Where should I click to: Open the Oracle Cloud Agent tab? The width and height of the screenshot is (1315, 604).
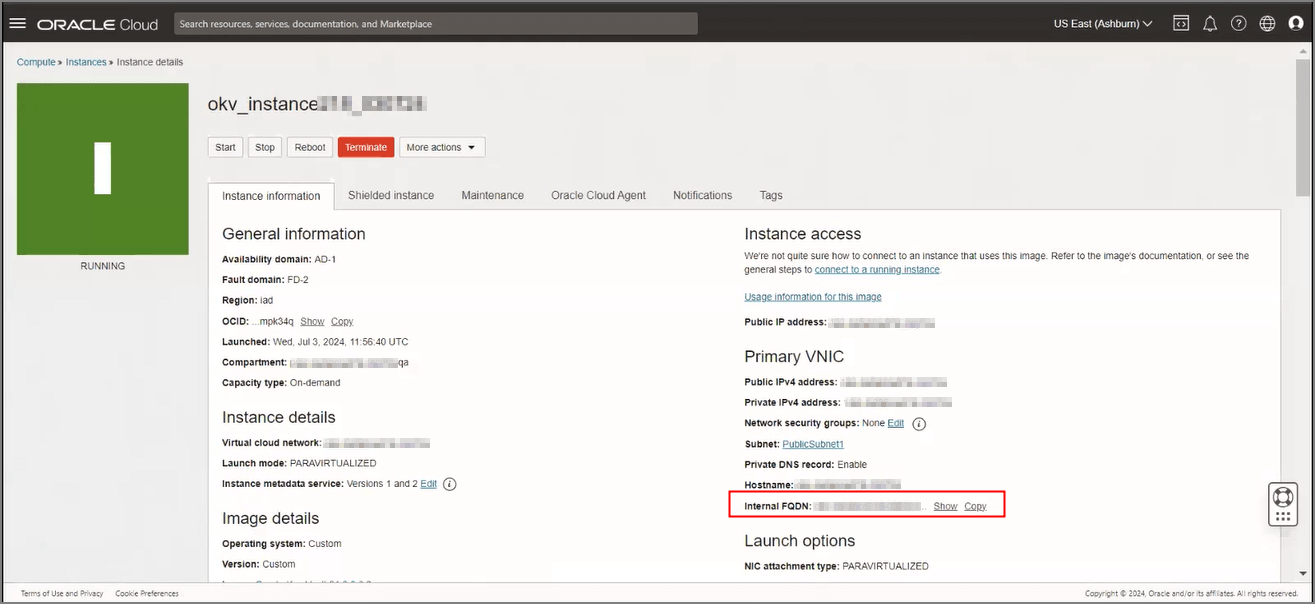click(x=598, y=195)
